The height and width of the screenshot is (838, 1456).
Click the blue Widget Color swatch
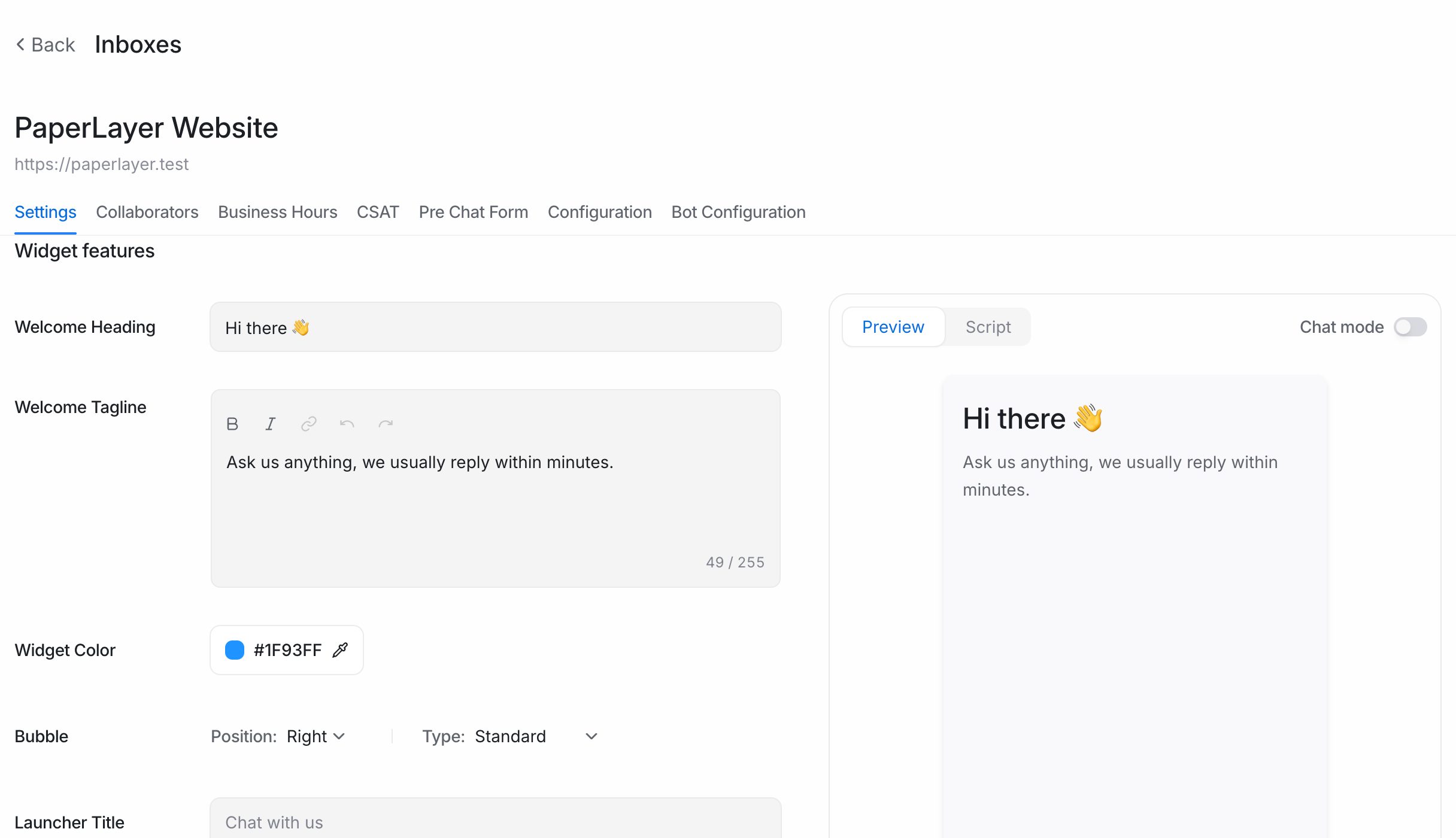[235, 650]
